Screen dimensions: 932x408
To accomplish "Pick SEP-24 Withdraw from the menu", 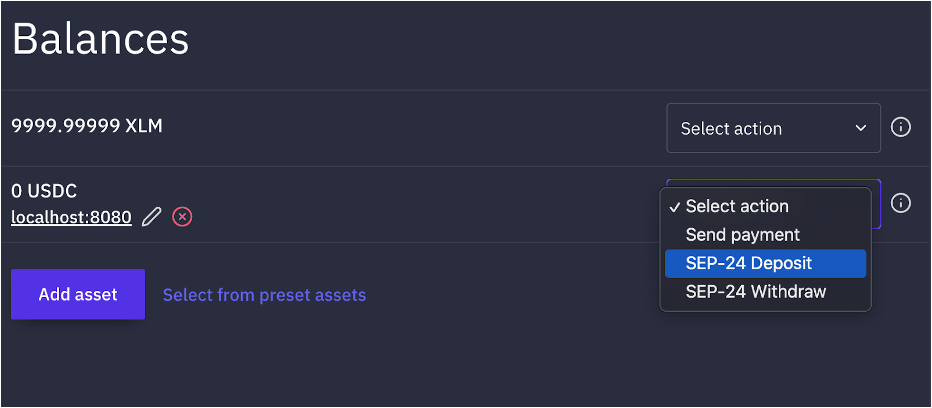I will (x=755, y=292).
